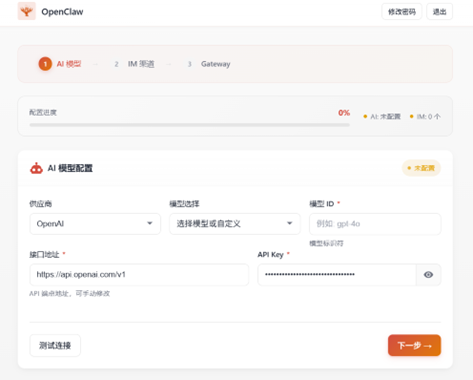The height and width of the screenshot is (380, 473).
Task: Click the OpenClaw logo icon
Action: click(x=27, y=11)
